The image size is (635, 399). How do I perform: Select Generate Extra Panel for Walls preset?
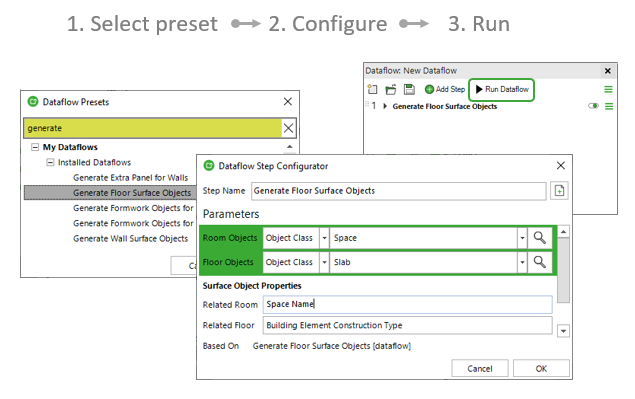click(x=130, y=178)
